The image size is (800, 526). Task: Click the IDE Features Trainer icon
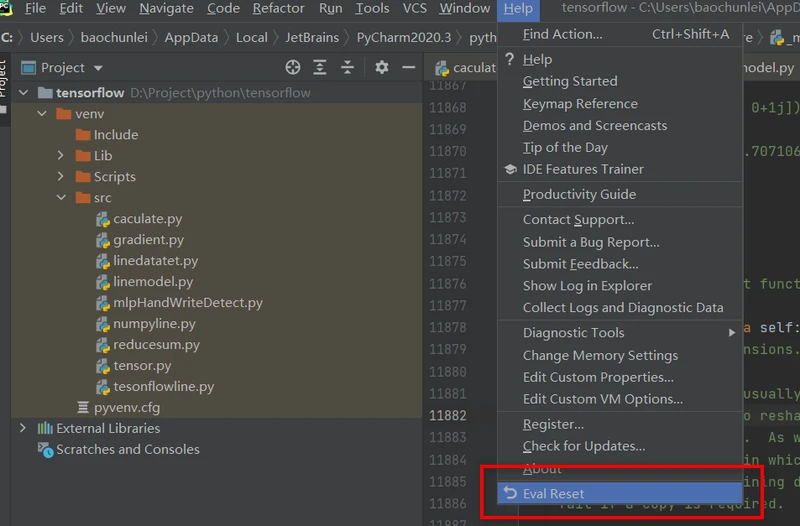[x=510, y=169]
